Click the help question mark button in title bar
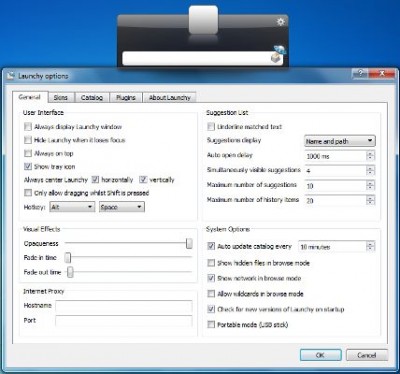The image size is (400, 374). 360,73
